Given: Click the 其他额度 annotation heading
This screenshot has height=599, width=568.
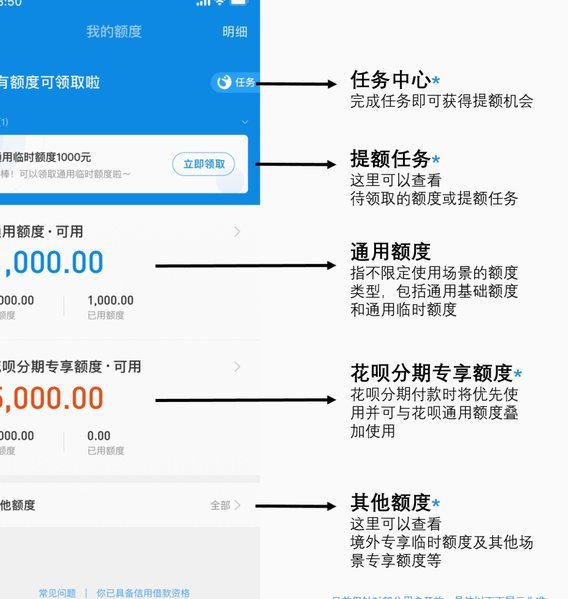Looking at the screenshot, I should [391, 502].
